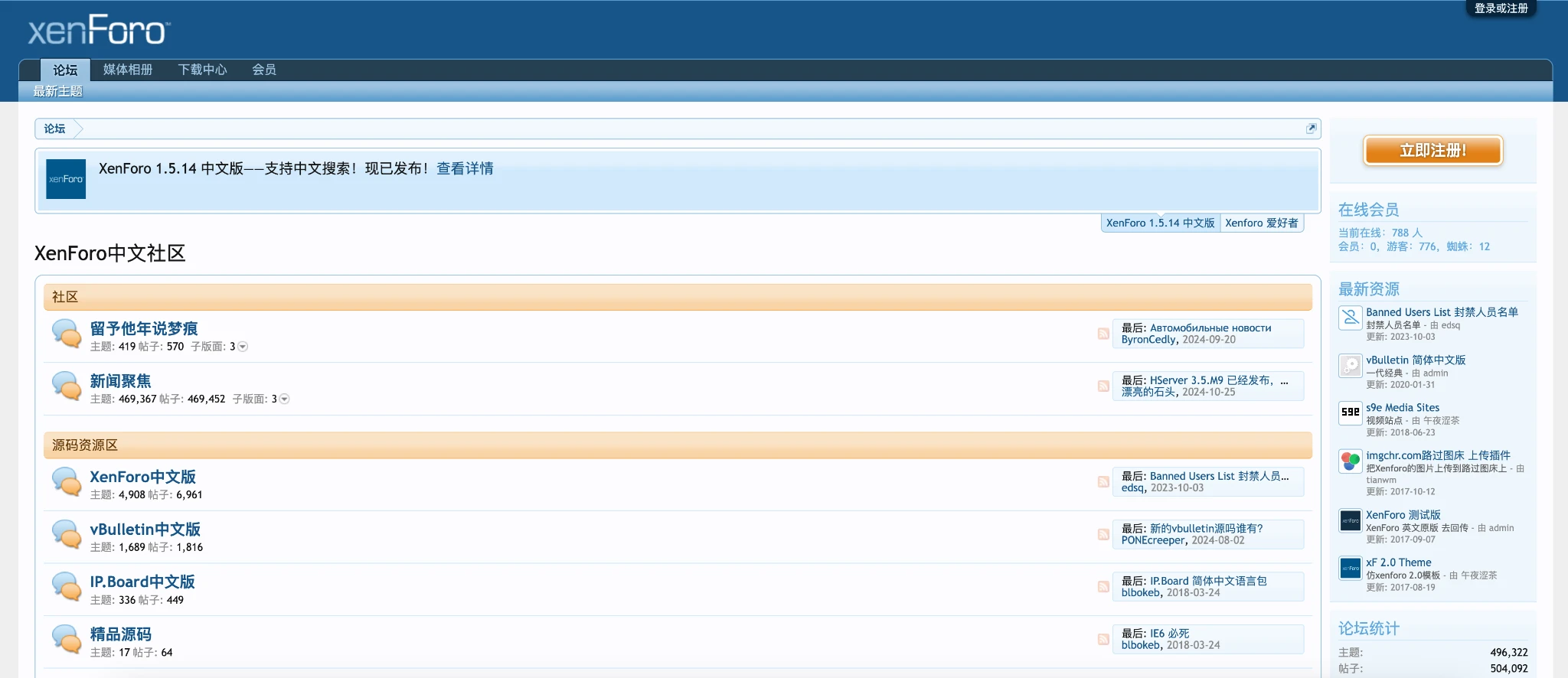Image resolution: width=1568 pixels, height=678 pixels.
Task: Click the RSS feed icon for 新闻聚焦
Action: click(1103, 386)
